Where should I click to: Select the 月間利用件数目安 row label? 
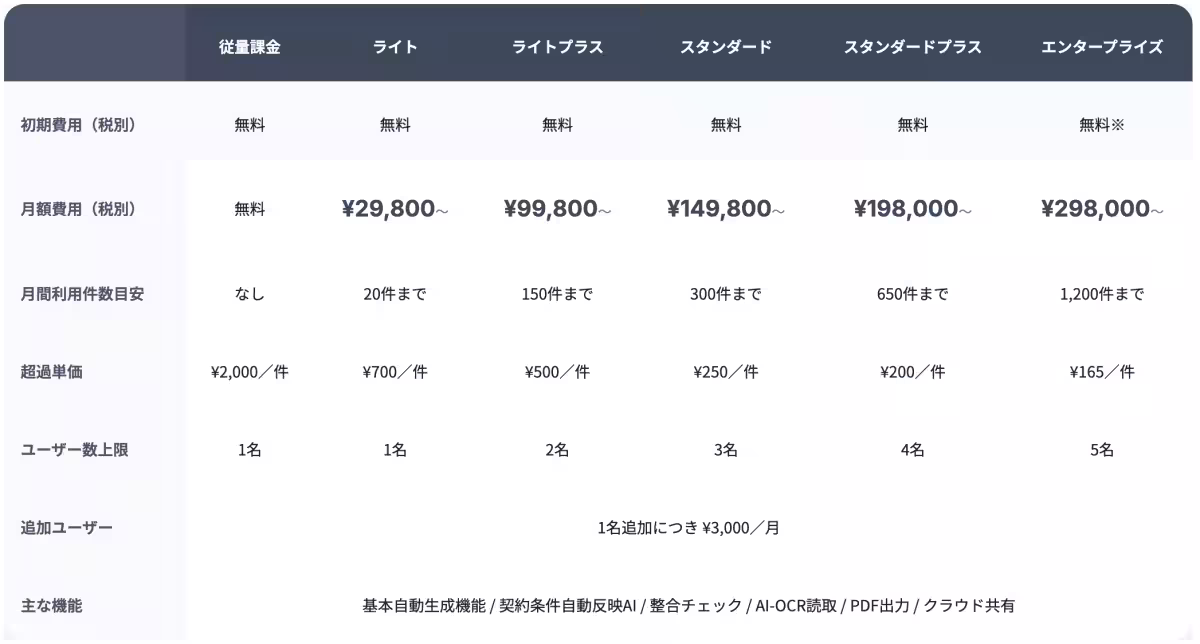pyautogui.click(x=82, y=294)
